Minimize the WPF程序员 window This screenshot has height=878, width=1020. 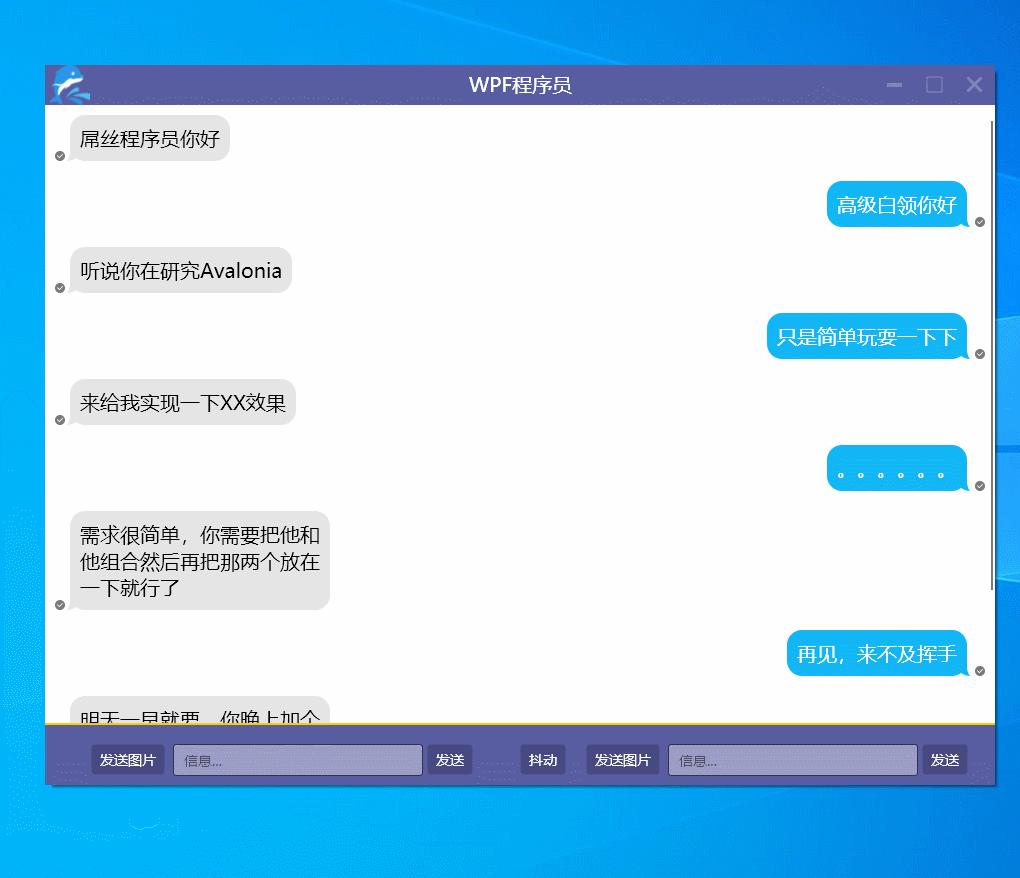click(x=894, y=85)
